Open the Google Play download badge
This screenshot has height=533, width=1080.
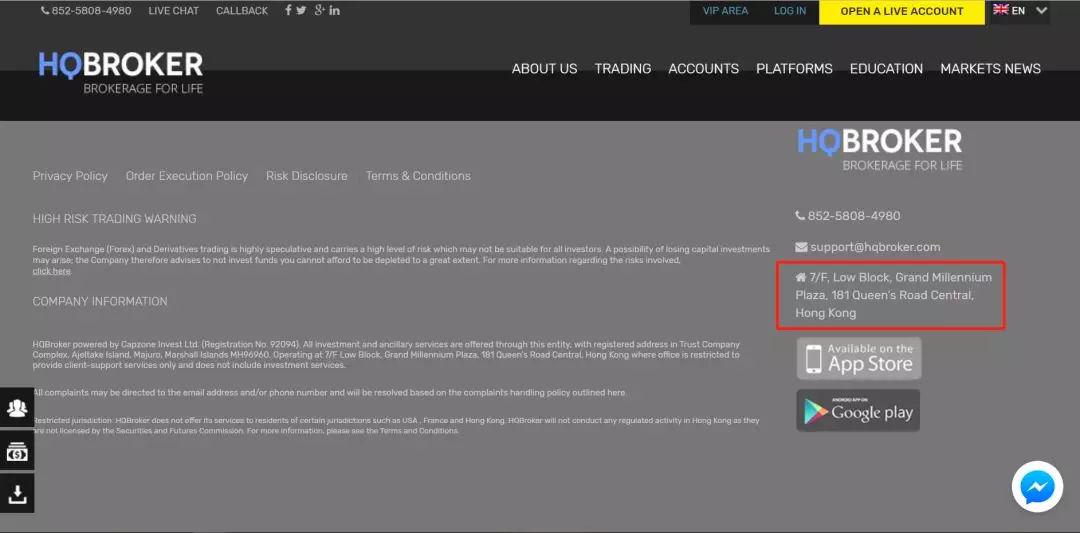[858, 410]
